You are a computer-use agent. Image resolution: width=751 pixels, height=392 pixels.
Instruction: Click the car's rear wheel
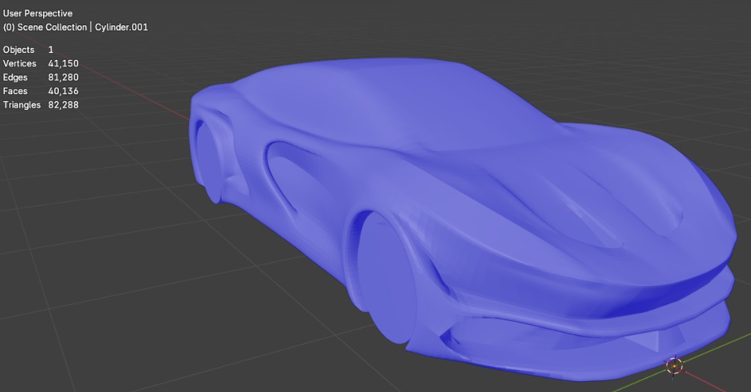pyautogui.click(x=210, y=161)
